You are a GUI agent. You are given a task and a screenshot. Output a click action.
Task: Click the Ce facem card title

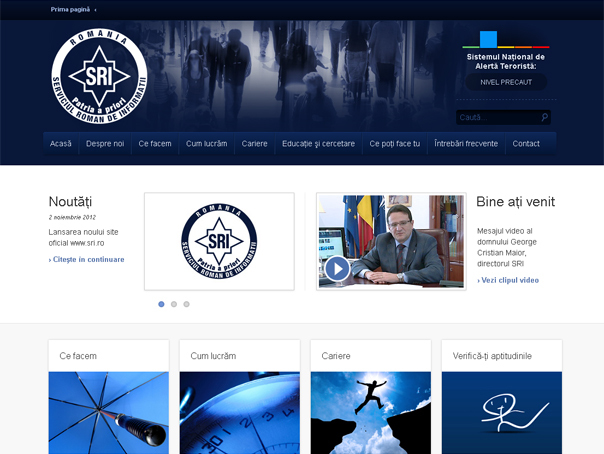[x=78, y=356]
